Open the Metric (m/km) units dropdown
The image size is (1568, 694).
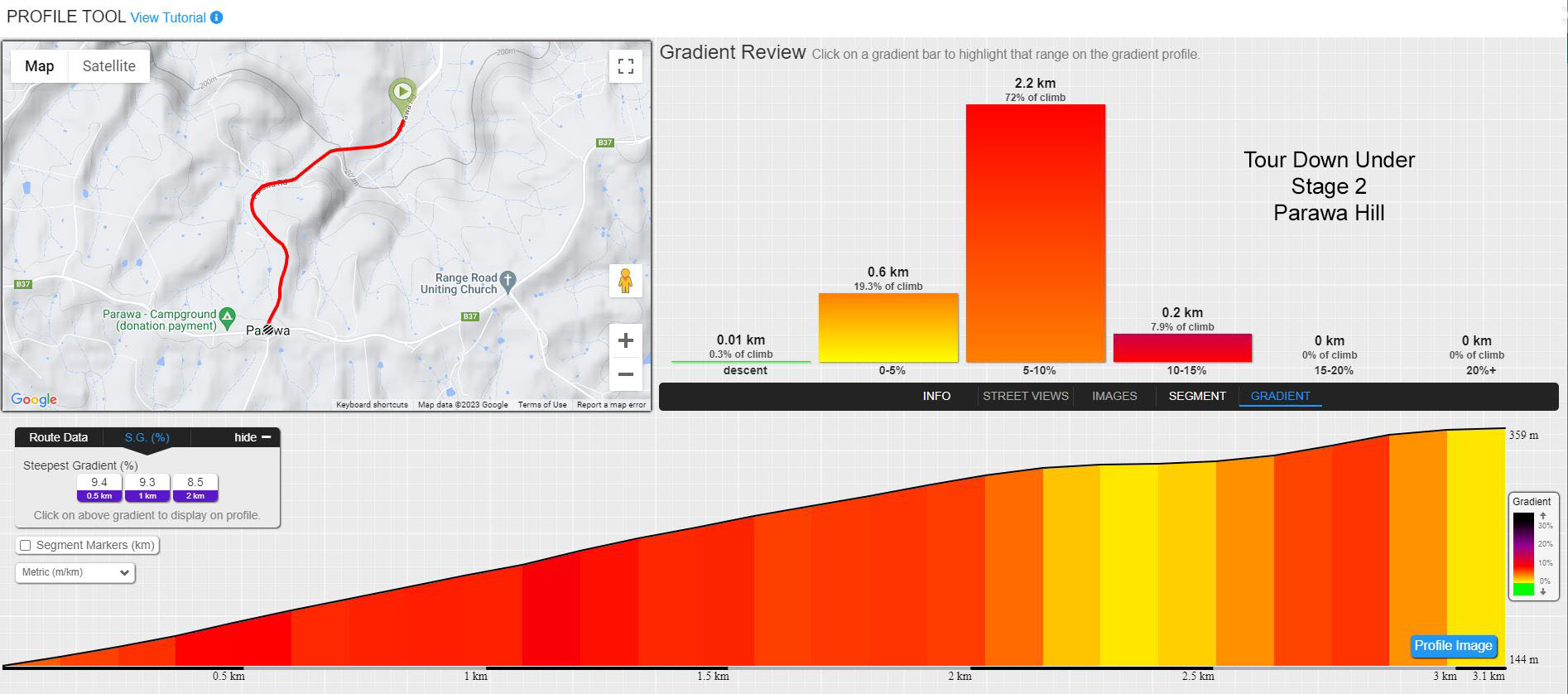tap(75, 572)
